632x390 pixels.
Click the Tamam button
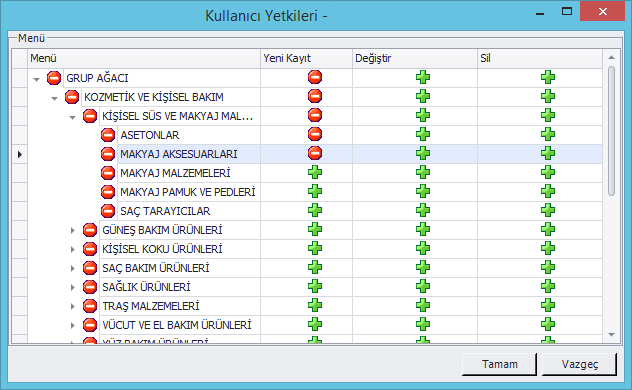[499, 364]
